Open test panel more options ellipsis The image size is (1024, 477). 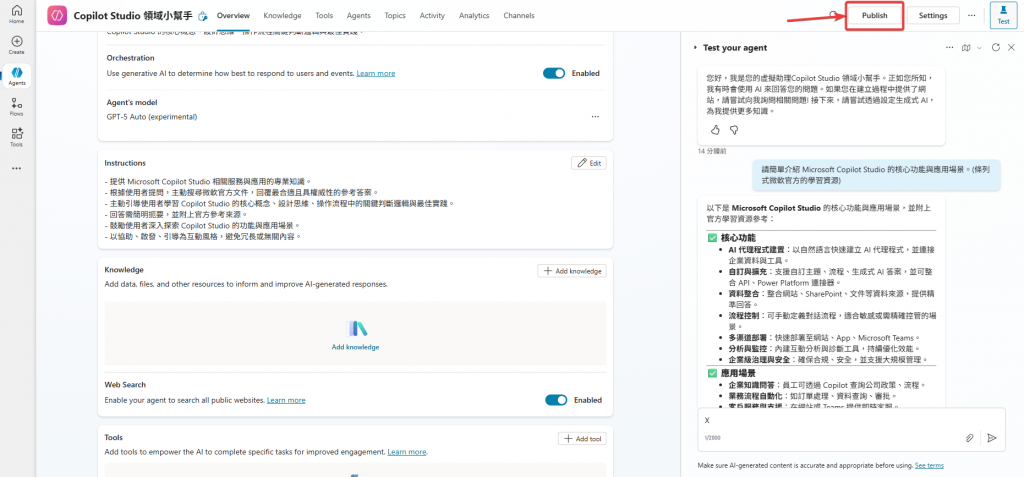click(950, 48)
